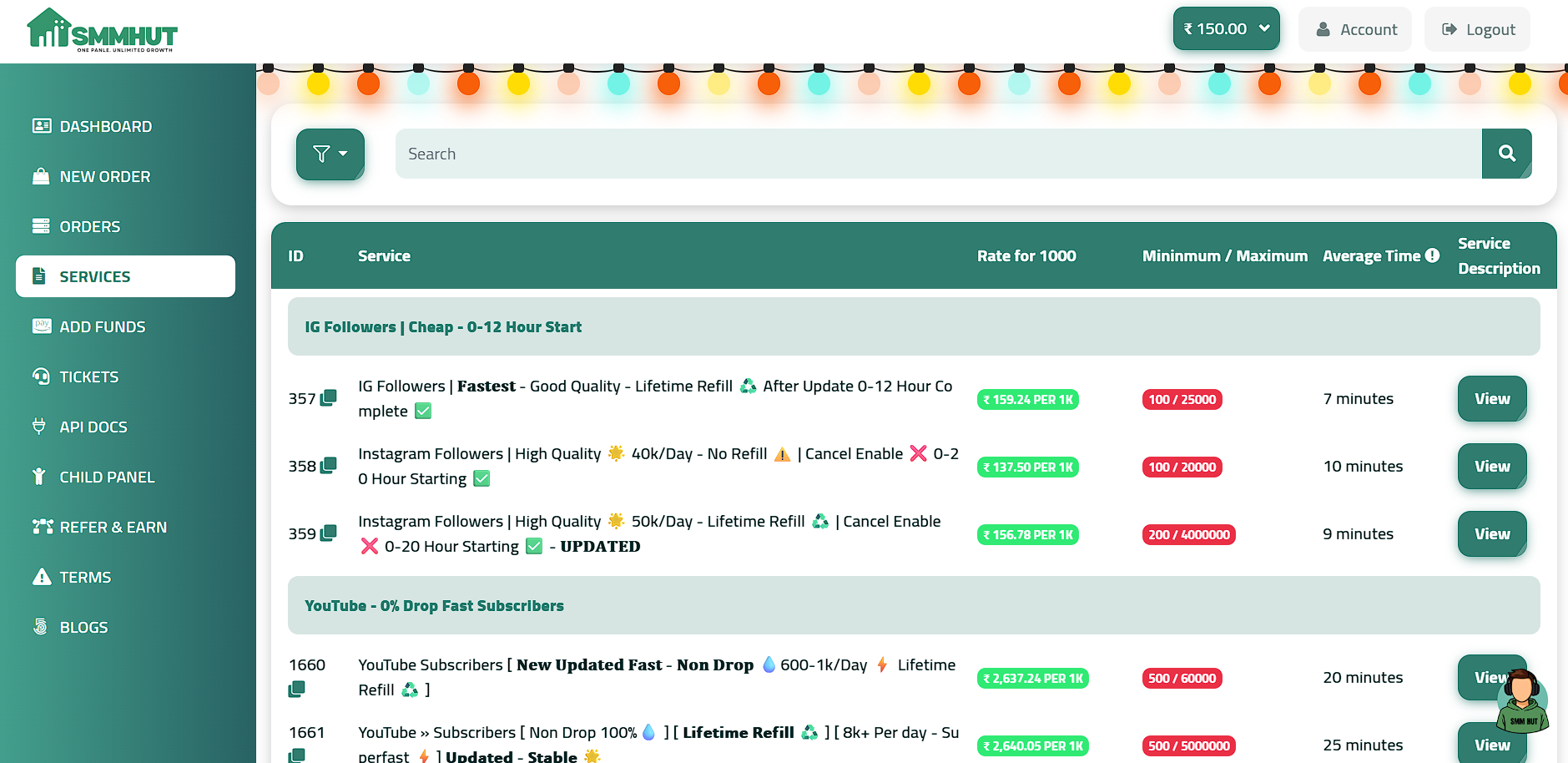Copy service ID 1660 using its copy icon

(x=297, y=688)
